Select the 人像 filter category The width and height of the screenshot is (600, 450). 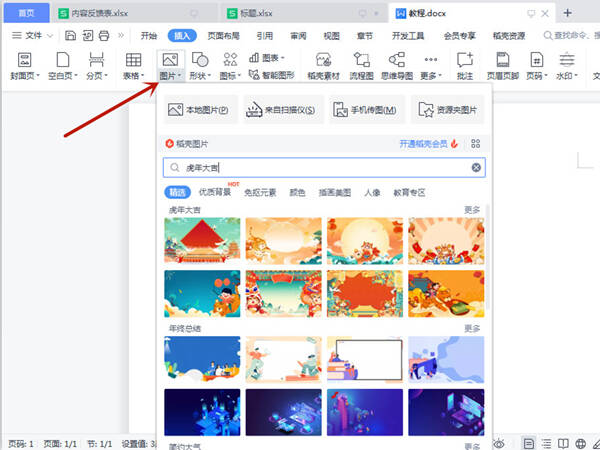click(372, 192)
